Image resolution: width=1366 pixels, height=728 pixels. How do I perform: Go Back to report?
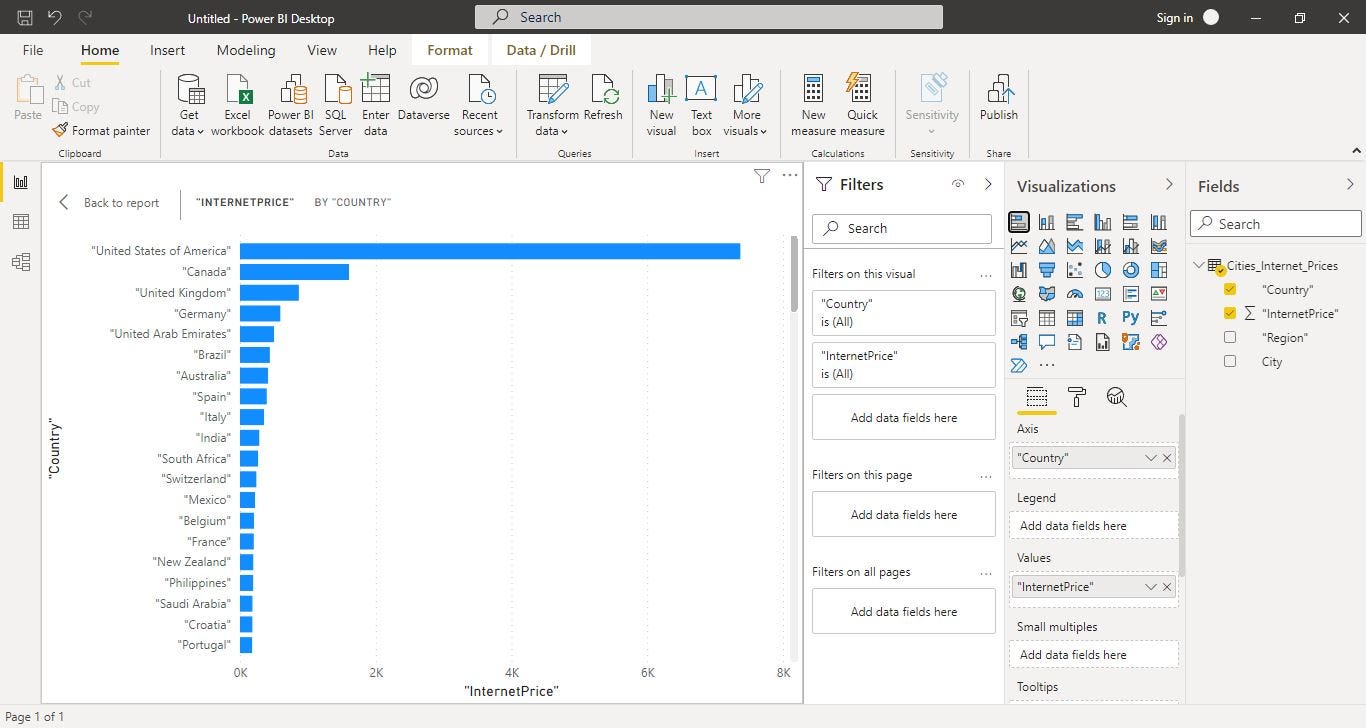(x=109, y=202)
